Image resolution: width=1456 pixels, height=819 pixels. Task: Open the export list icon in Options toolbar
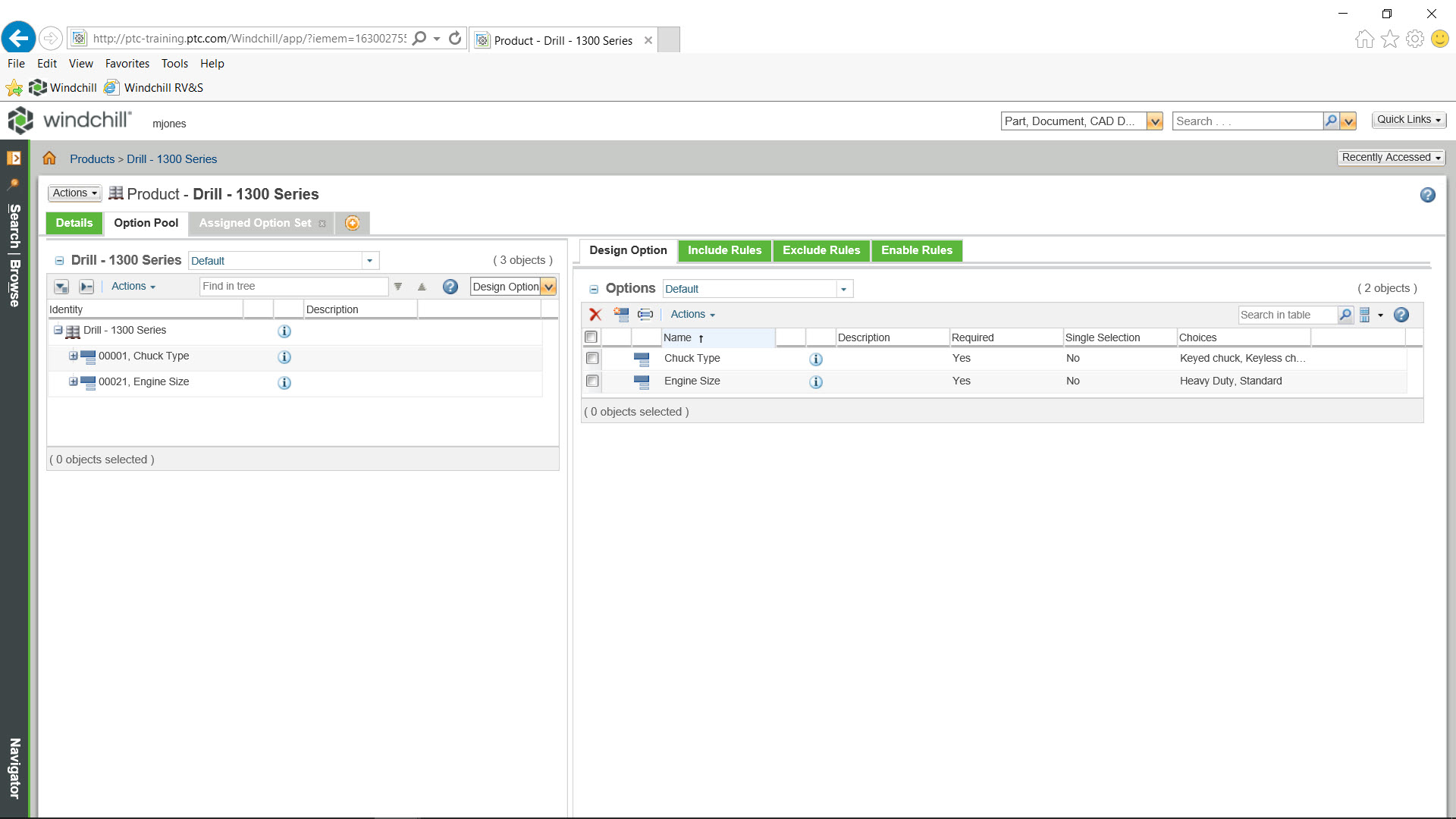(x=645, y=314)
